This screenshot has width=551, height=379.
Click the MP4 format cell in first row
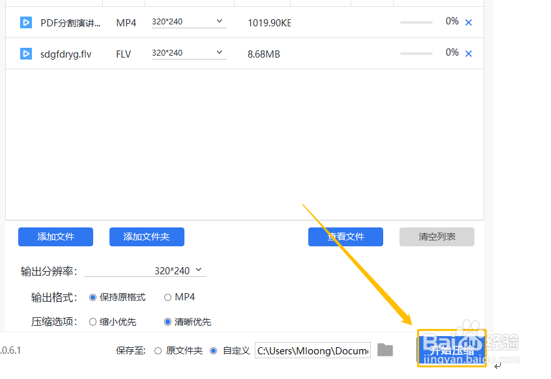(126, 23)
